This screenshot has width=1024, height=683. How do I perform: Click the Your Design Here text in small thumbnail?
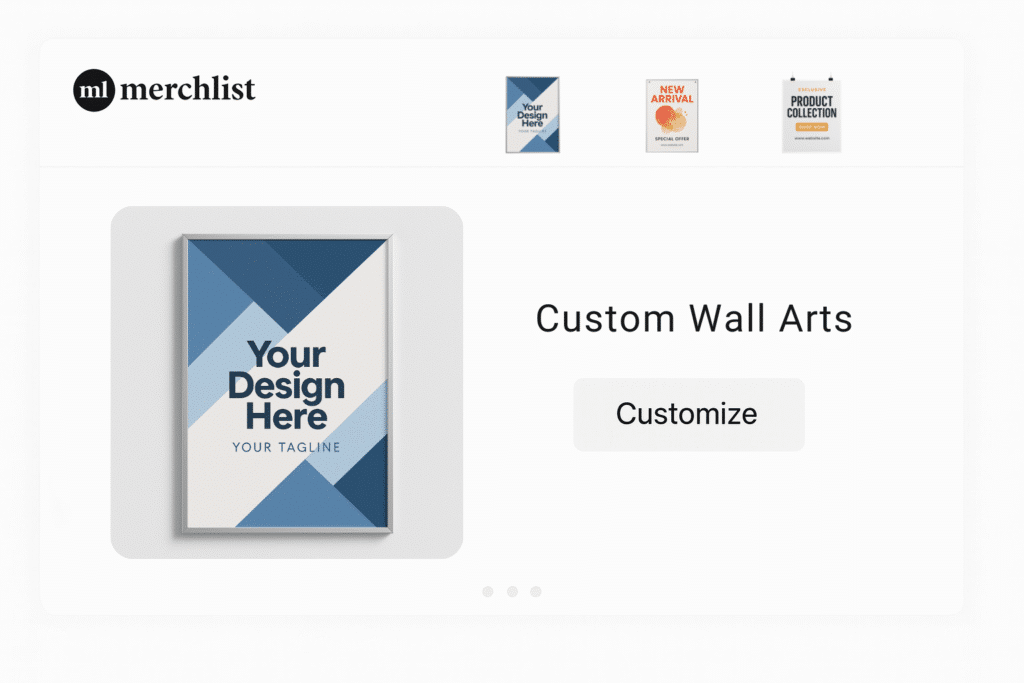click(x=532, y=115)
